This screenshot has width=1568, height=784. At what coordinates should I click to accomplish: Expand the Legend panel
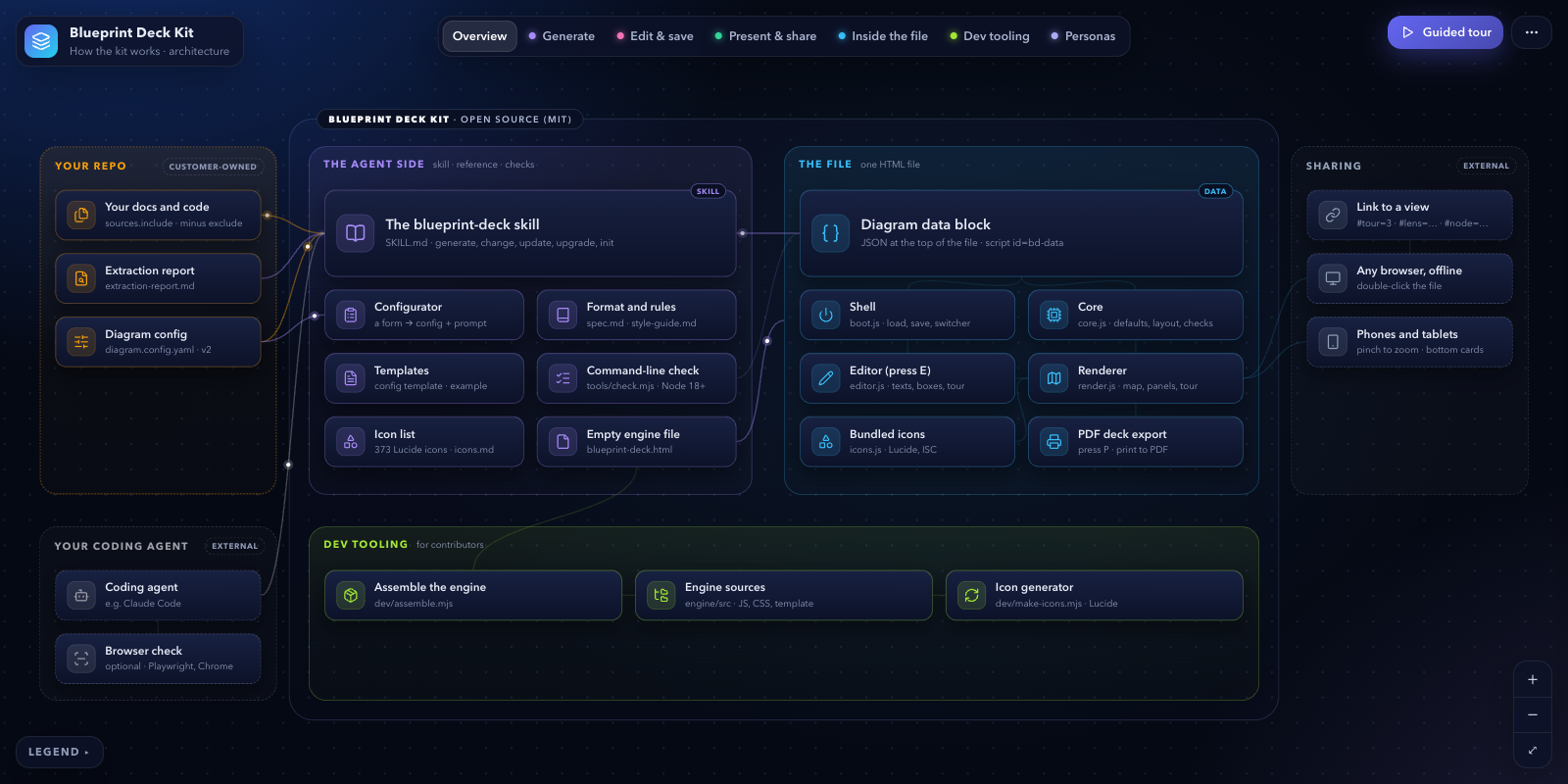click(60, 752)
